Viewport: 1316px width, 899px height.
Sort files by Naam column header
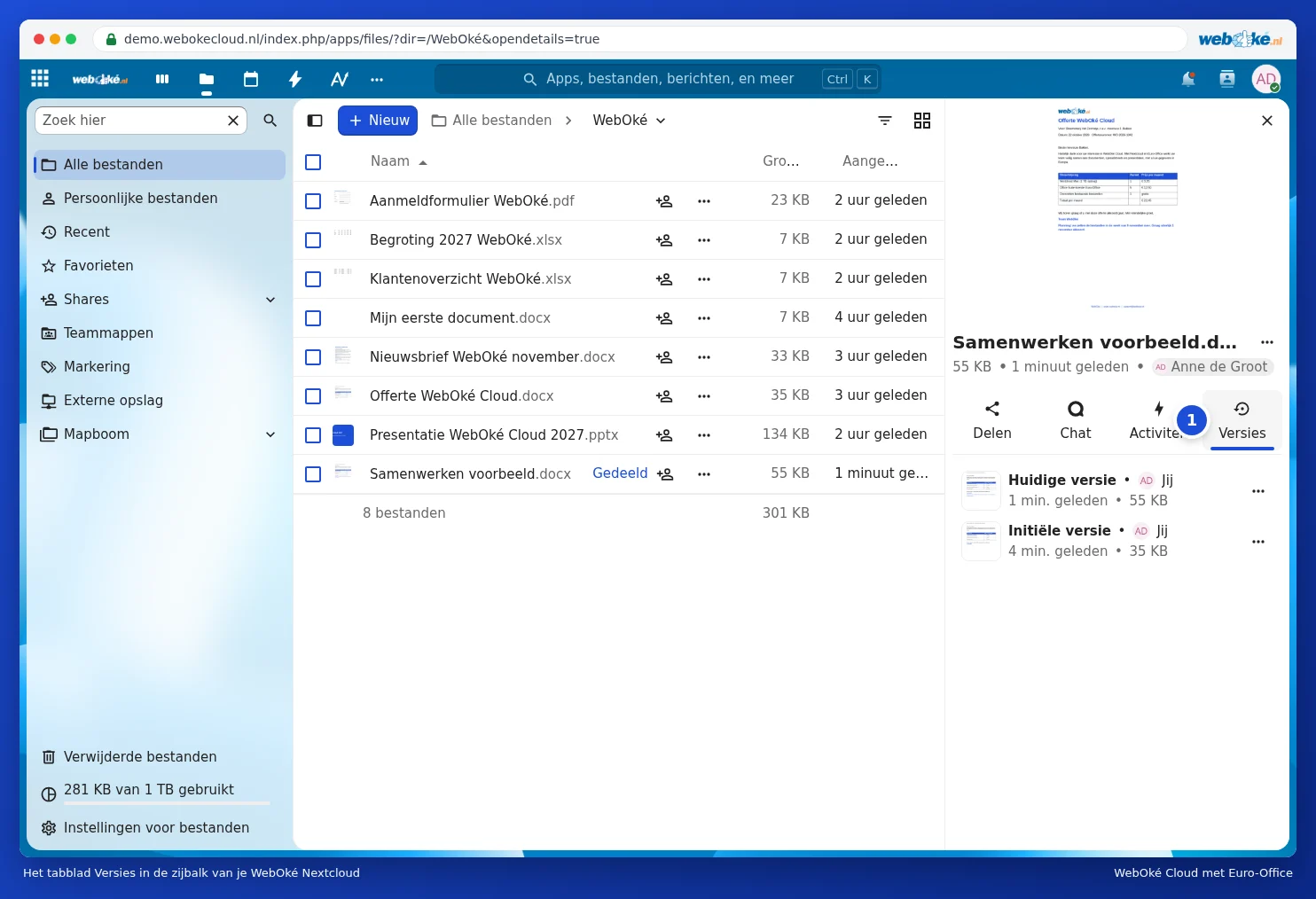pyautogui.click(x=398, y=161)
